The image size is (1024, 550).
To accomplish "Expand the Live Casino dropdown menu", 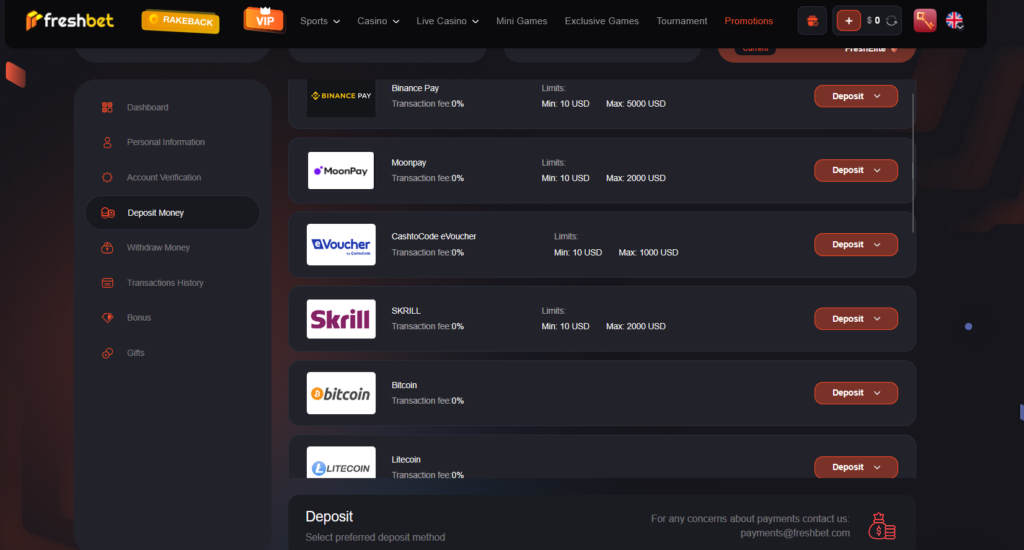I will 447,21.
